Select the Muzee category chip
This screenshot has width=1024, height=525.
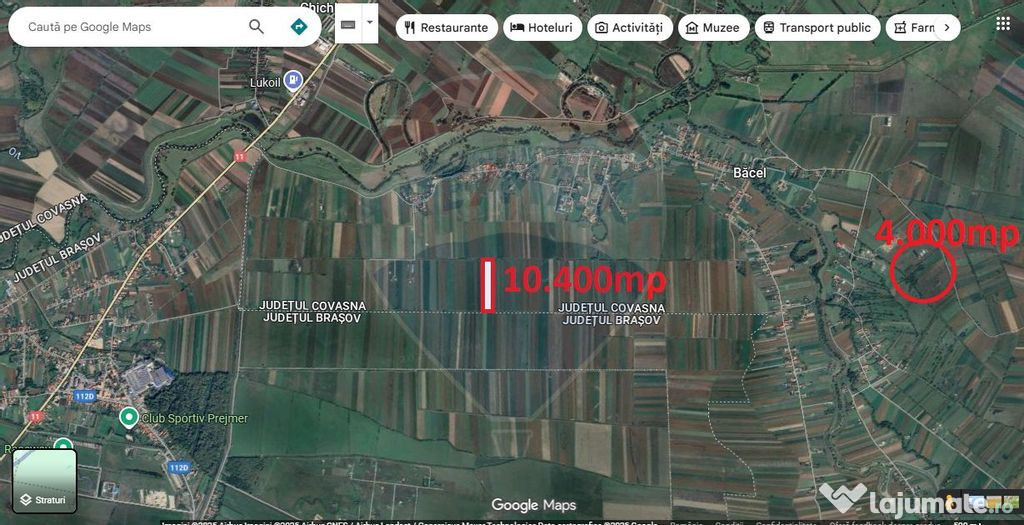pos(713,28)
